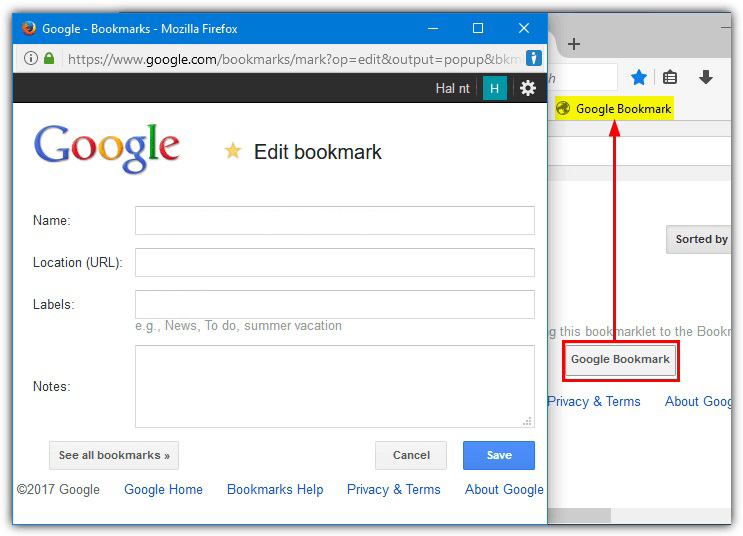Click the settings gear icon in Google bar
This screenshot has width=743, height=536.
[x=527, y=88]
